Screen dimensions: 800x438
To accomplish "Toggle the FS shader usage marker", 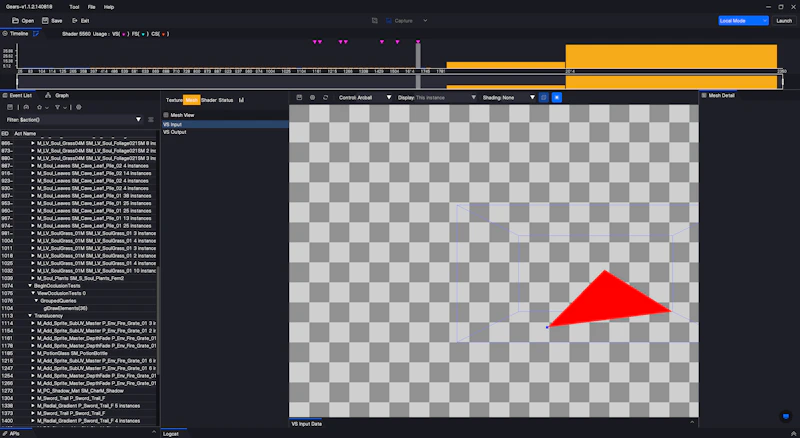I will coord(143,34).
